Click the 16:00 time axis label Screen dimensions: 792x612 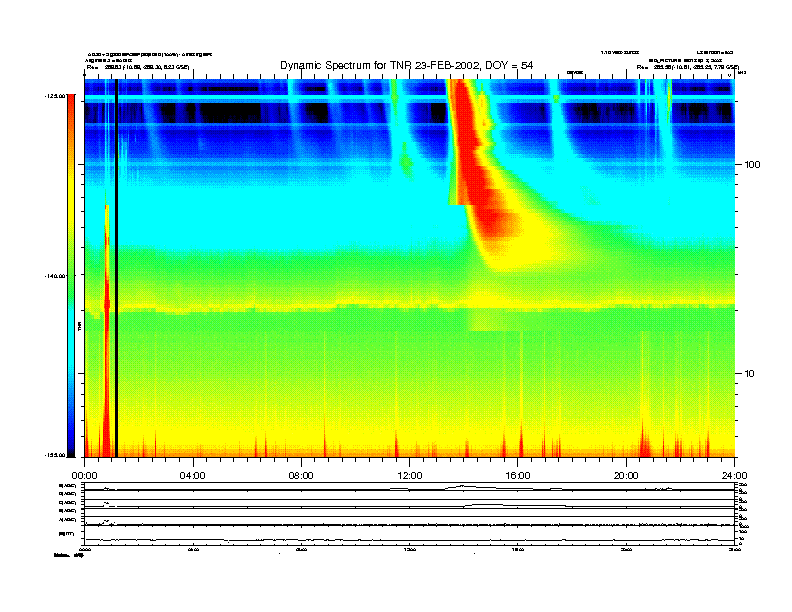(518, 476)
